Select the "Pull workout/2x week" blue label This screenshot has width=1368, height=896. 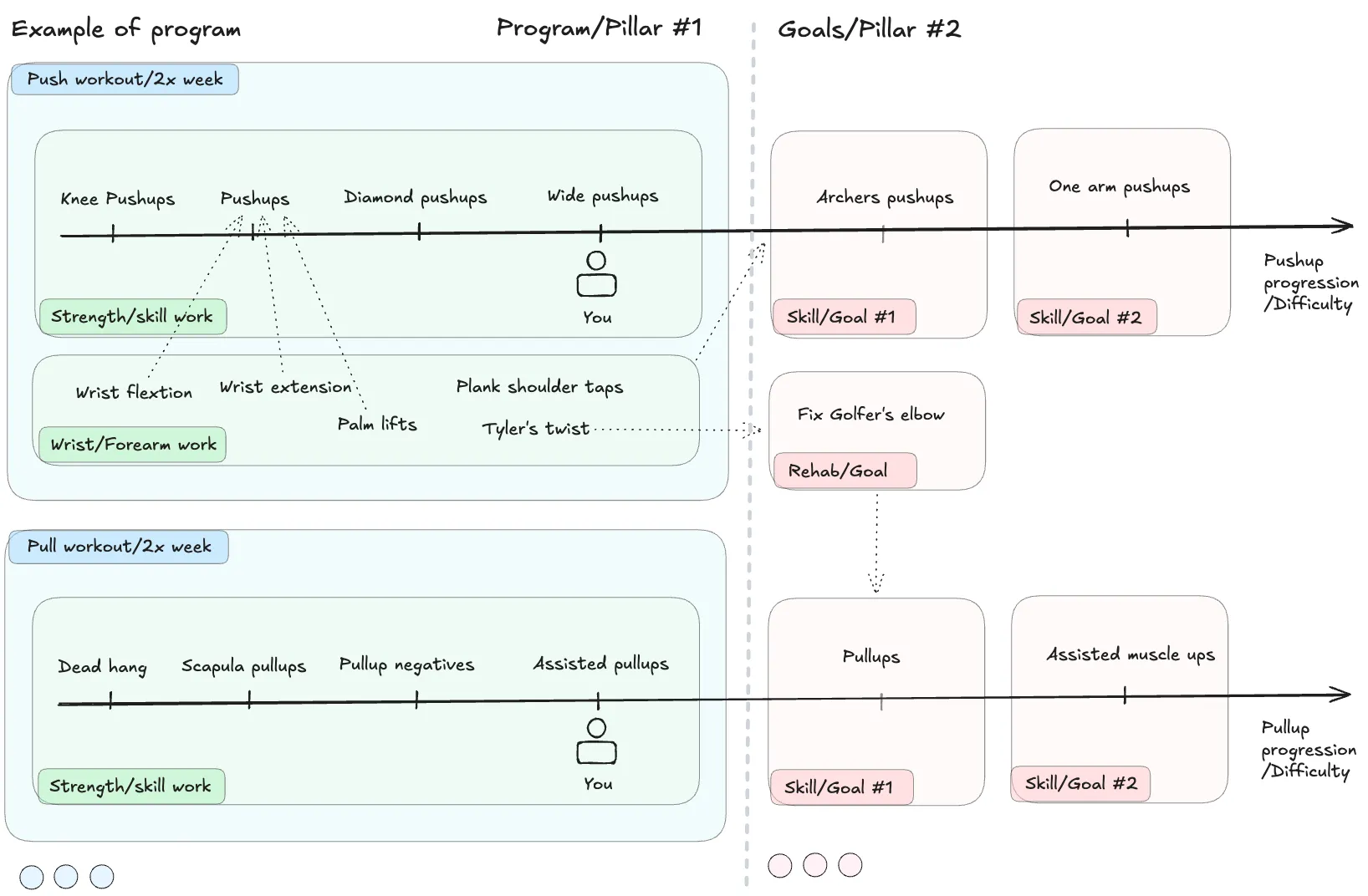pos(119,547)
